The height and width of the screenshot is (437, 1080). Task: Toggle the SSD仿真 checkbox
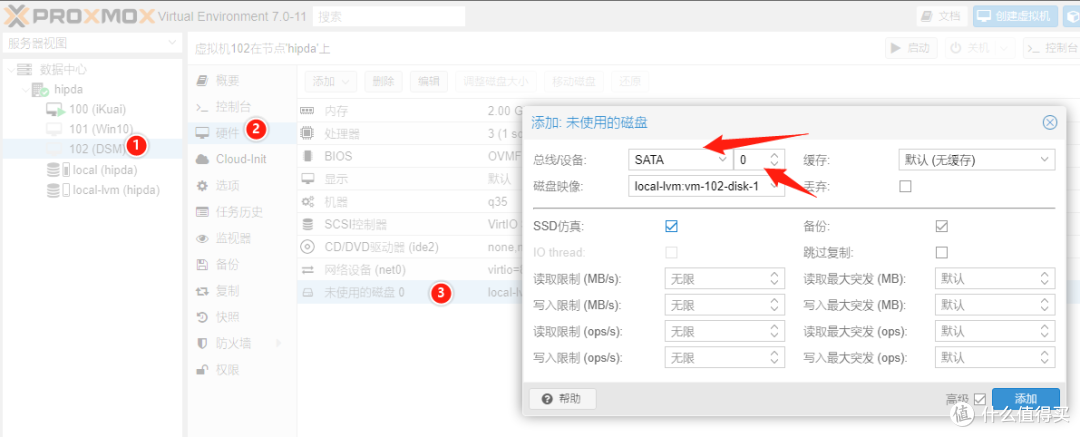pyautogui.click(x=672, y=226)
